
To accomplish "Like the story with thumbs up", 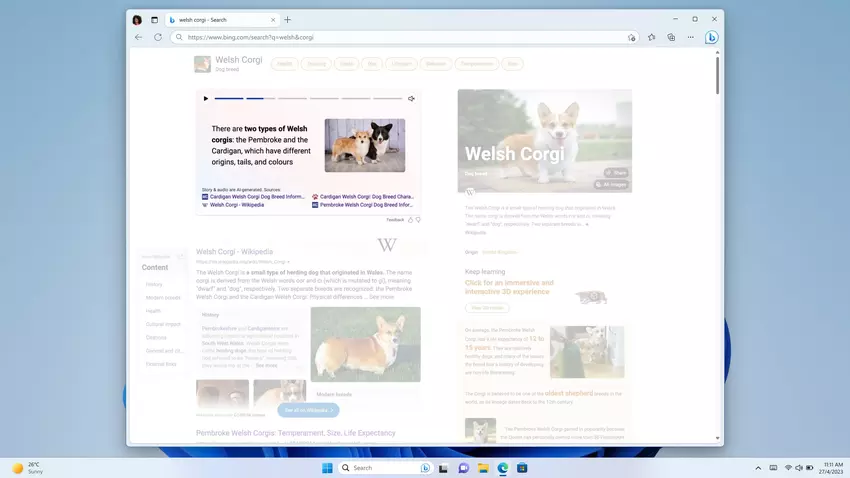I will 410,219.
